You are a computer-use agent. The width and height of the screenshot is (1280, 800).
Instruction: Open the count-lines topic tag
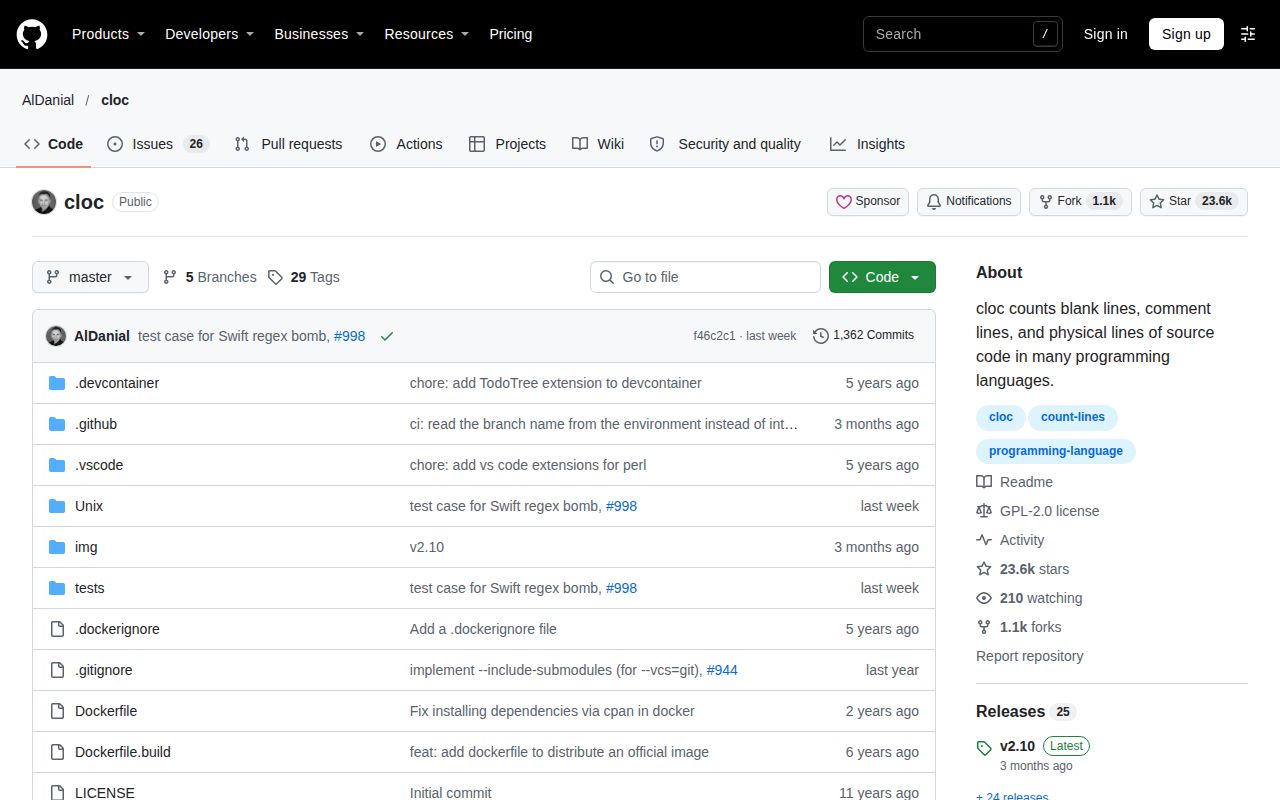point(1073,417)
